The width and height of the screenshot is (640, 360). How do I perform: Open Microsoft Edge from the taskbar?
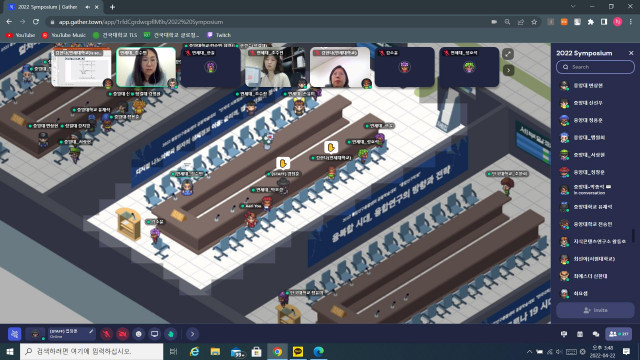pos(319,351)
